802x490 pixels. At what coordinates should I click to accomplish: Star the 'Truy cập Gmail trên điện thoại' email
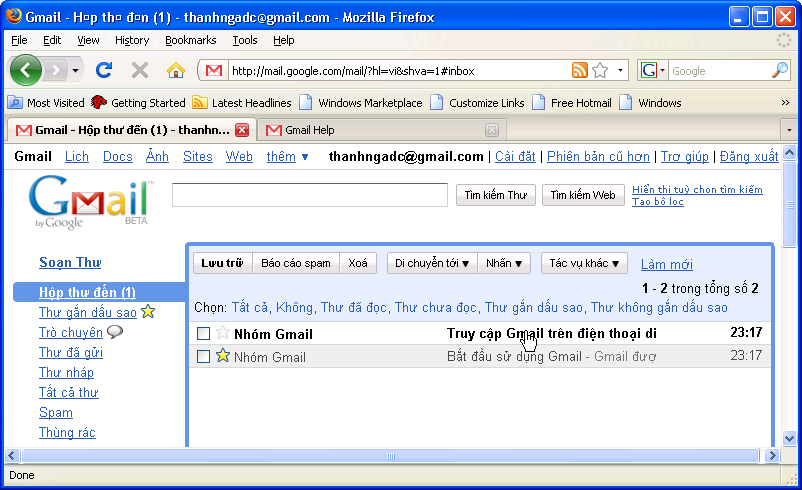pyautogui.click(x=222, y=332)
